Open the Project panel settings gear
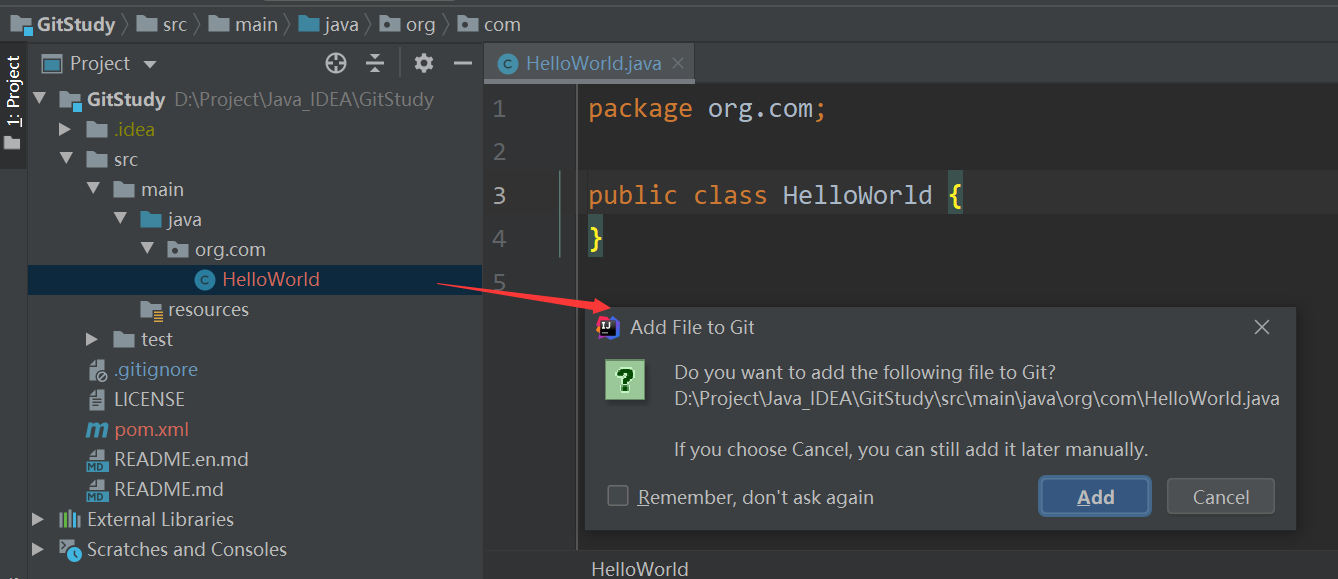 pyautogui.click(x=424, y=64)
